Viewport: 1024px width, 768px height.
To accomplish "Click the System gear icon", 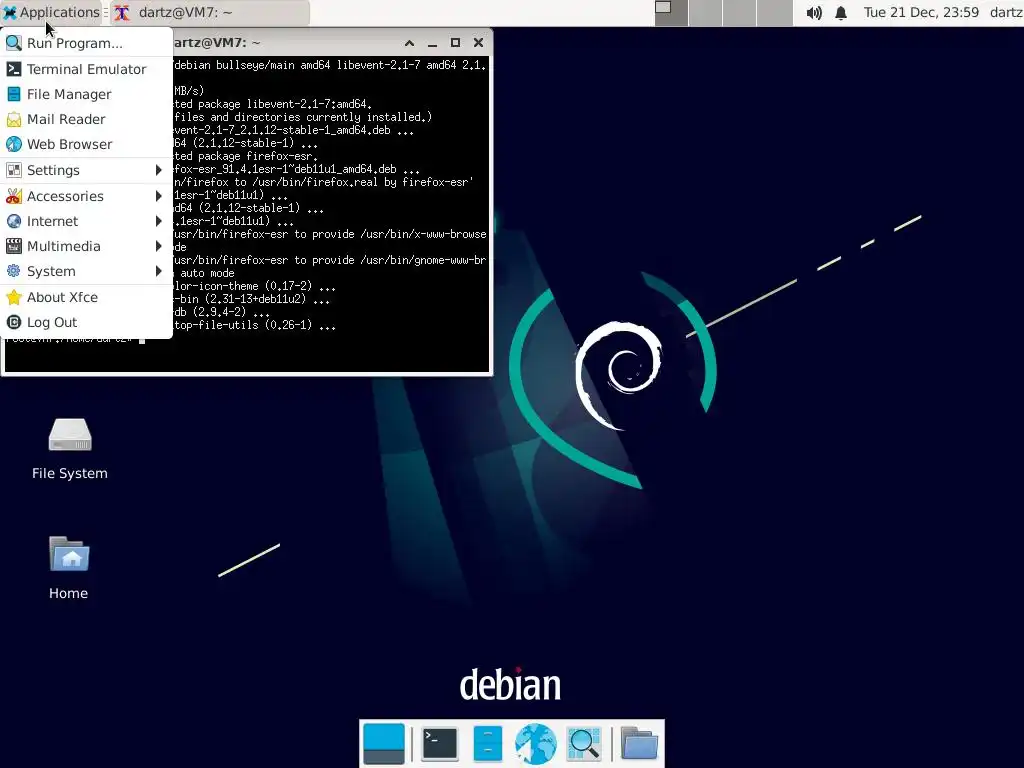I will pyautogui.click(x=14, y=271).
